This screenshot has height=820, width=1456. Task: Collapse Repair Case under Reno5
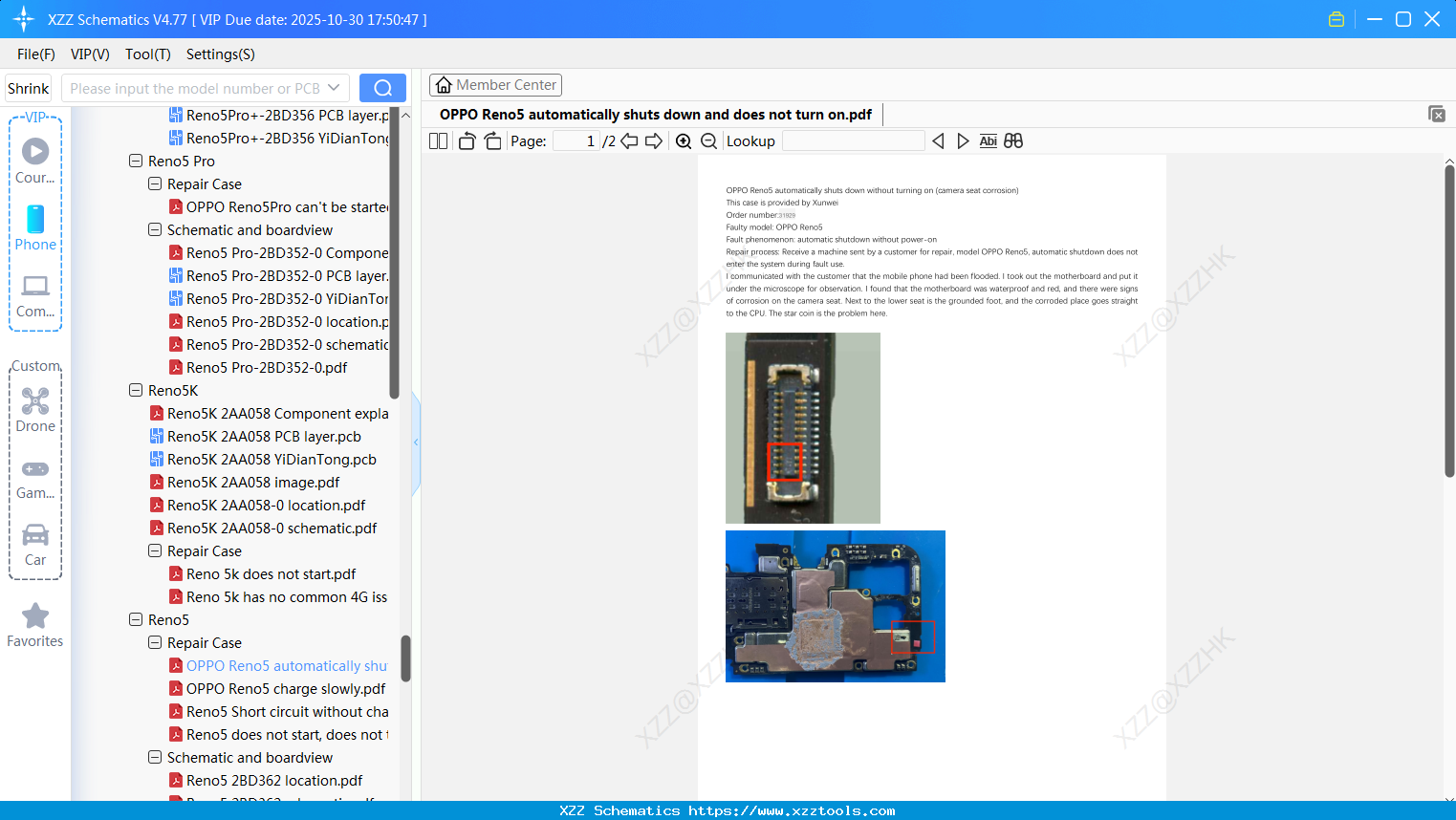coord(155,643)
